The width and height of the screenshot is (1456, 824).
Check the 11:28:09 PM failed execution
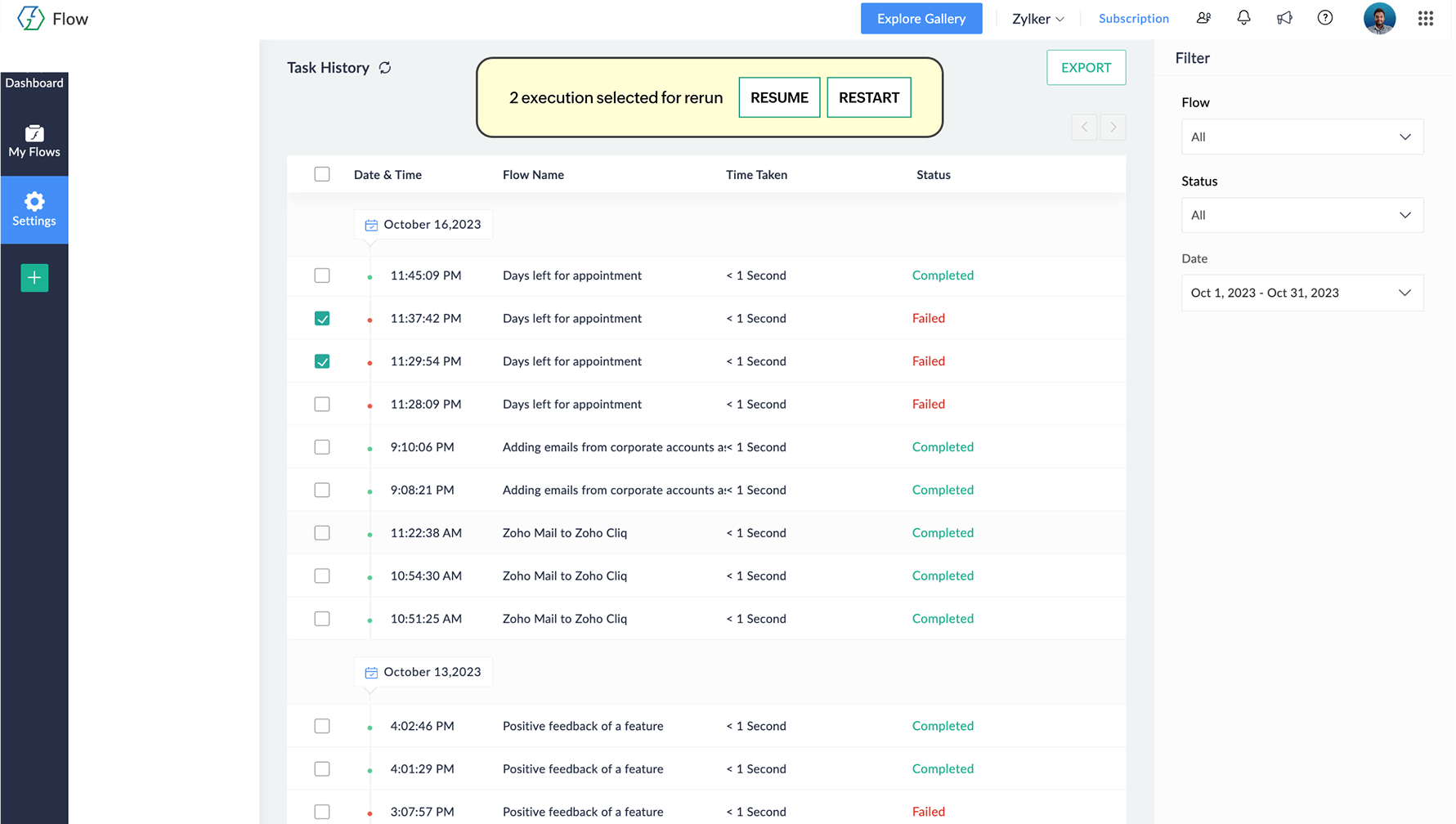click(x=322, y=405)
